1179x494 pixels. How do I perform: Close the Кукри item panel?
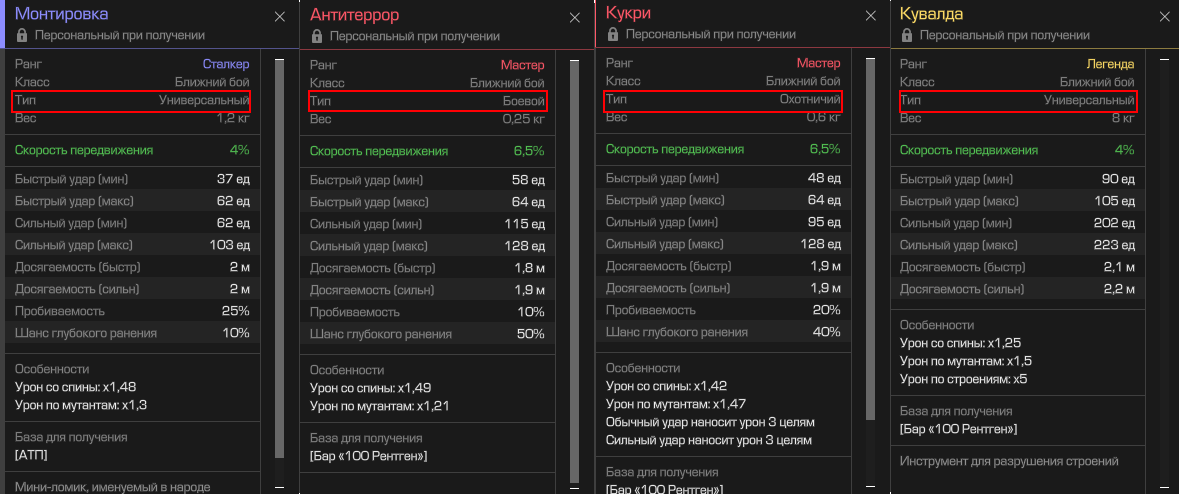(x=869, y=17)
